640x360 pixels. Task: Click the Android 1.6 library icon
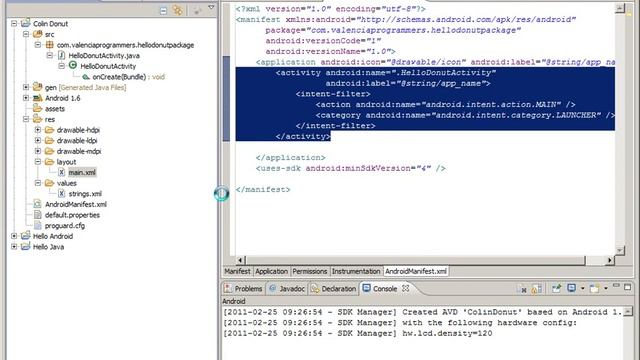point(38,98)
